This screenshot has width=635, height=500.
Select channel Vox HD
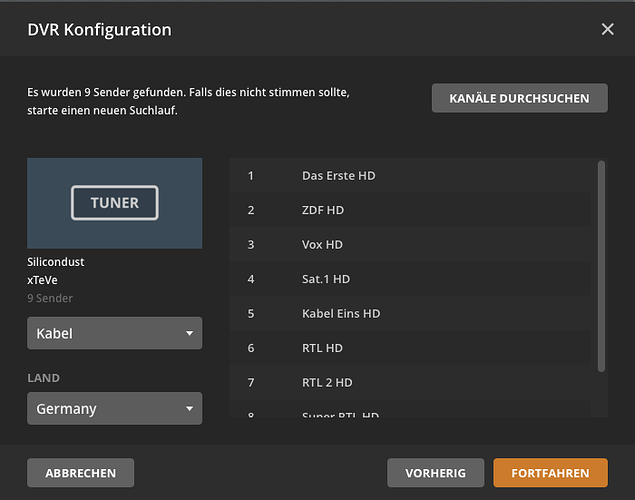323,245
